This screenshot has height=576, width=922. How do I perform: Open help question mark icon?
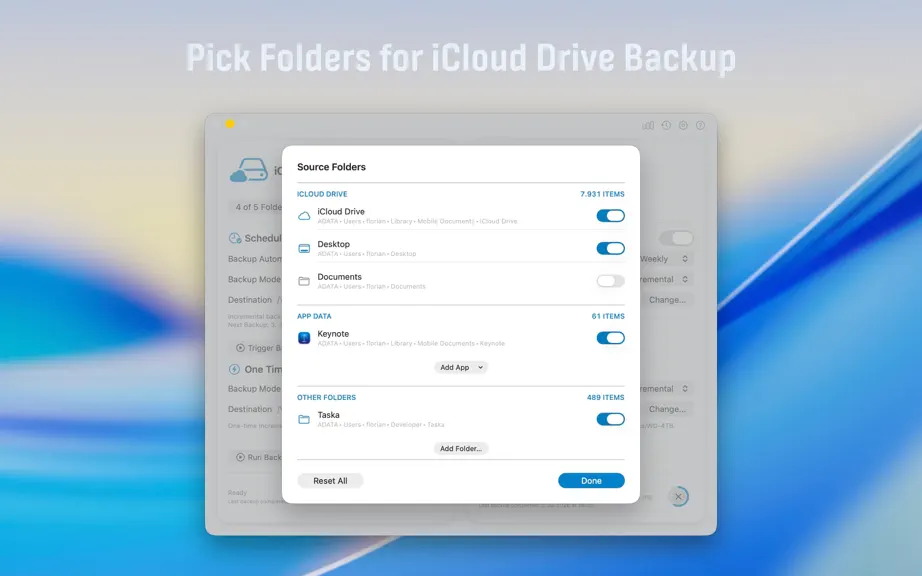pyautogui.click(x=700, y=125)
